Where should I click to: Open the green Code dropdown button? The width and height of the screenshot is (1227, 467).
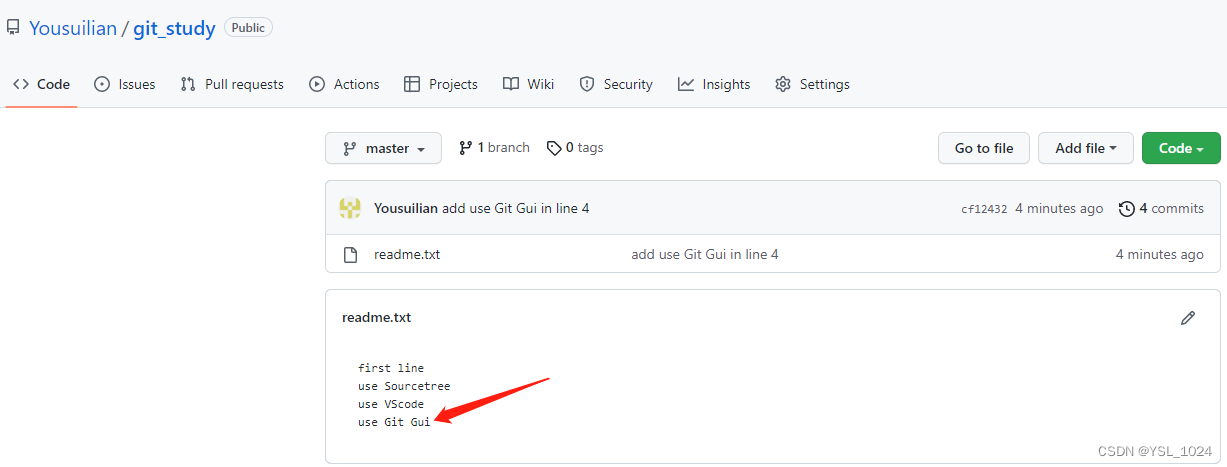(1181, 148)
